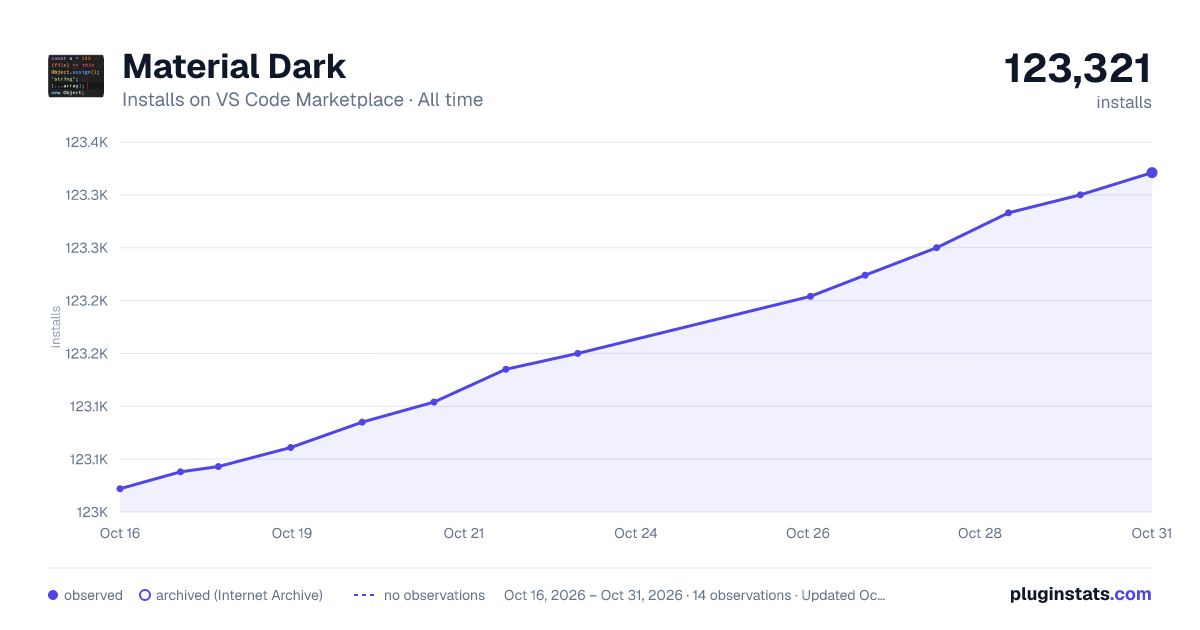
Task: Click the 123K y-axis label
Action: coord(92,512)
